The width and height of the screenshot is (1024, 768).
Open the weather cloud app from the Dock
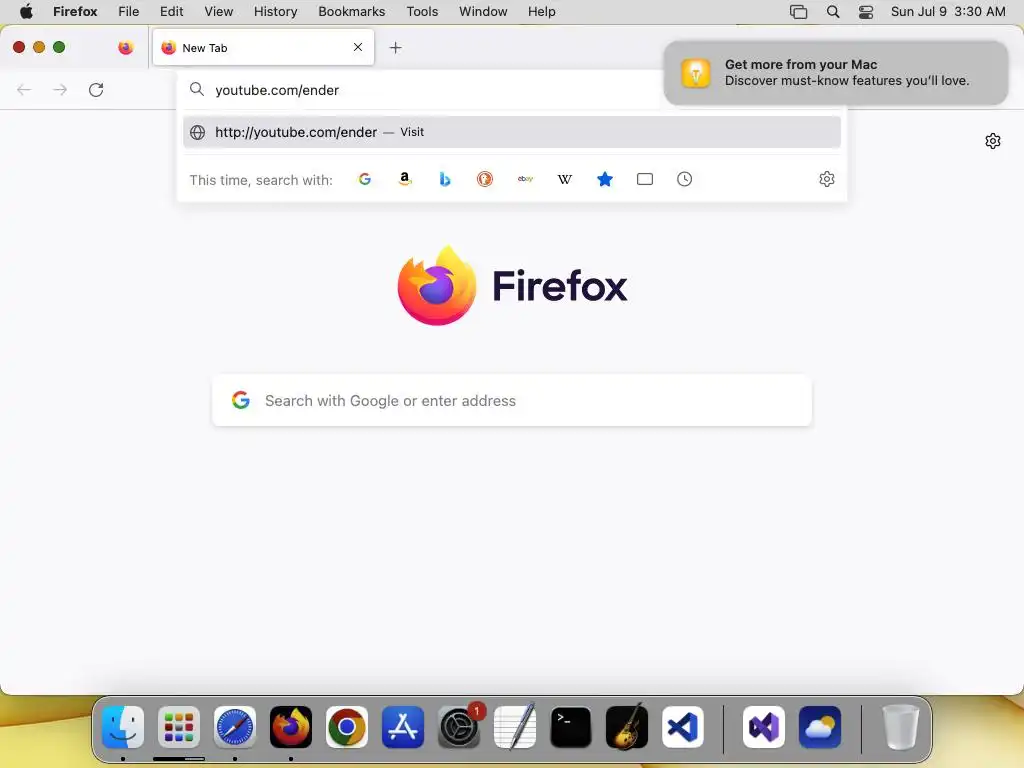[820, 727]
